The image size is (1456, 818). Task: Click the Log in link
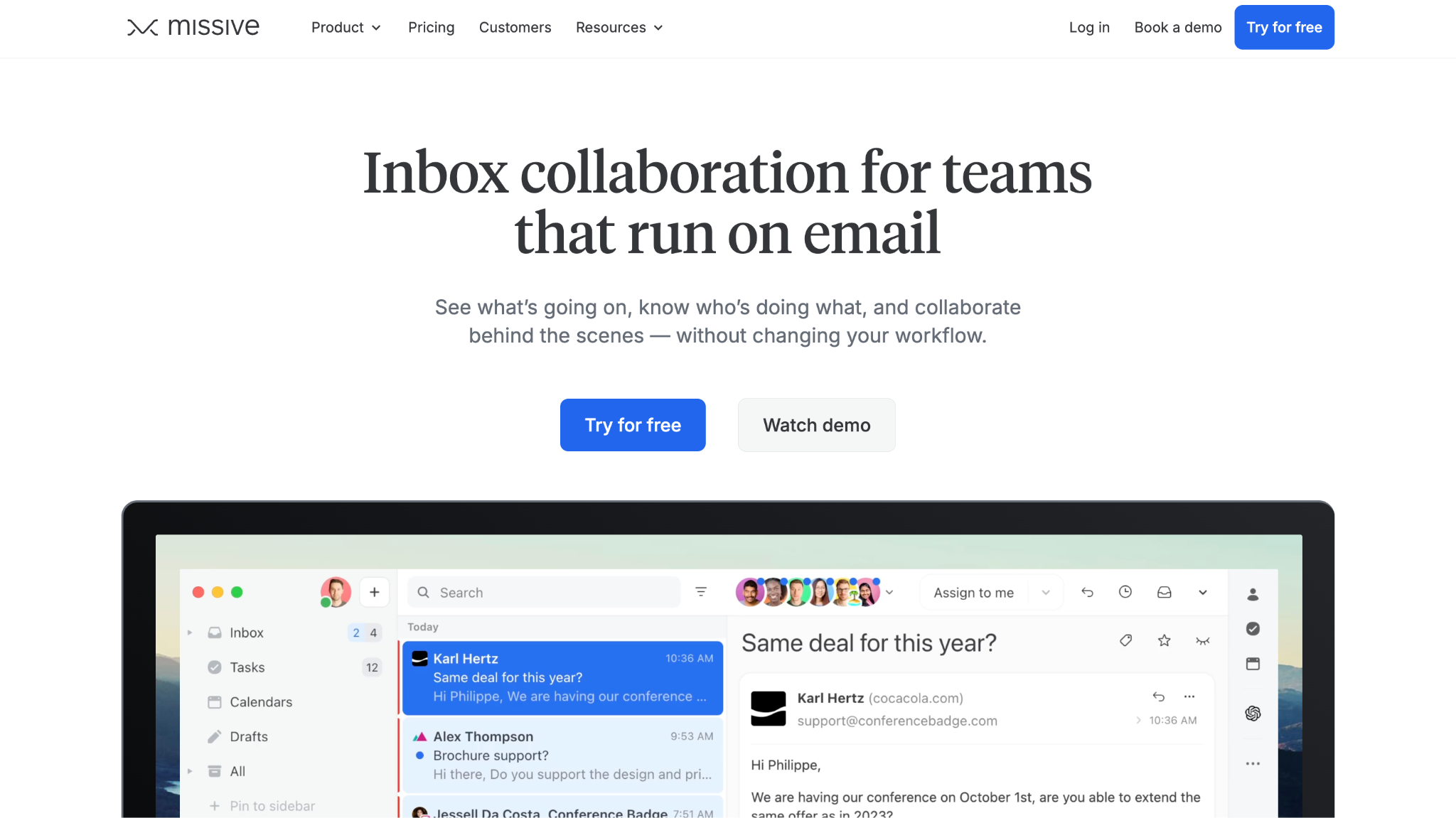pyautogui.click(x=1089, y=27)
